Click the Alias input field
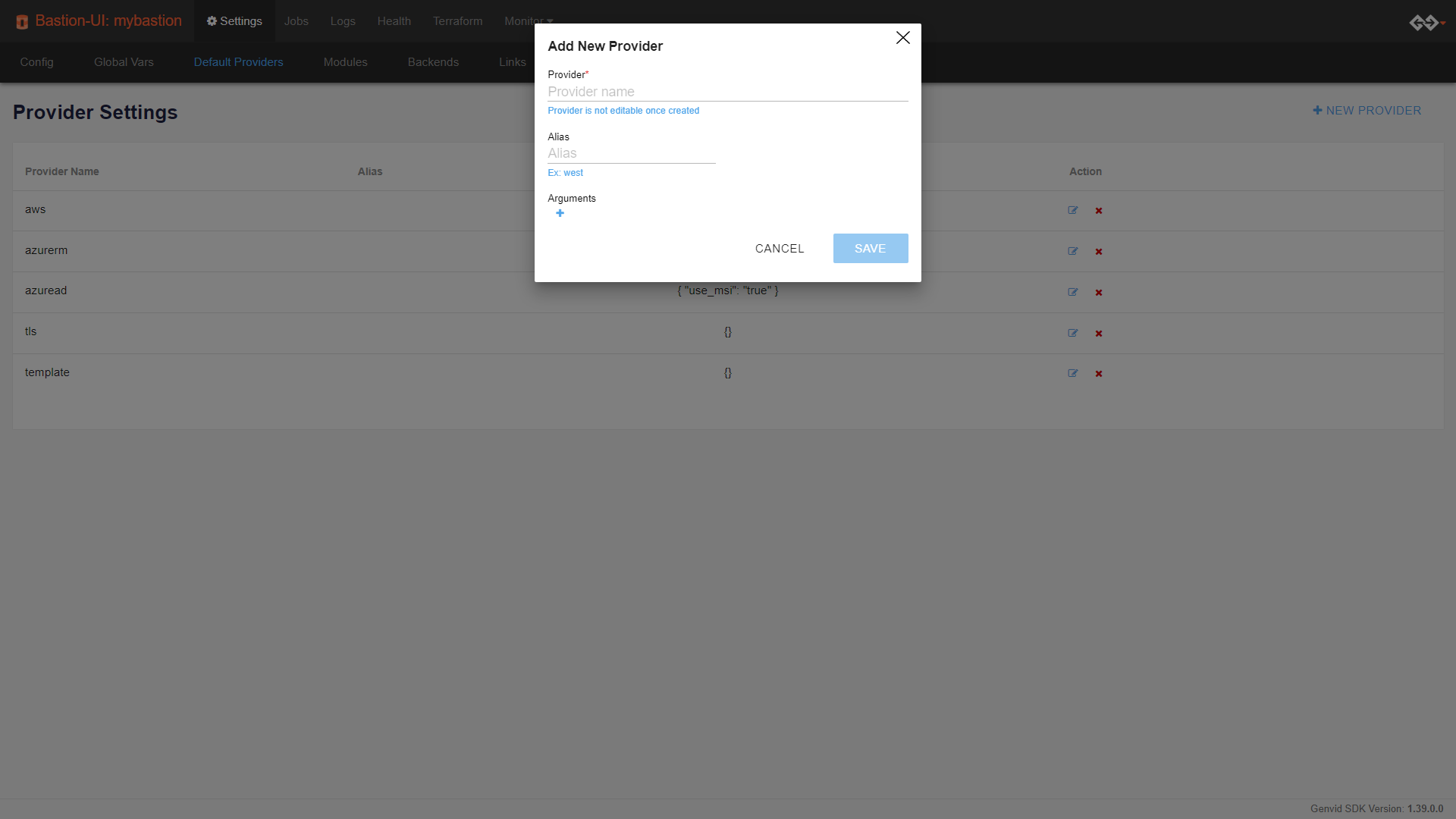This screenshot has height=819, width=1456. click(632, 153)
